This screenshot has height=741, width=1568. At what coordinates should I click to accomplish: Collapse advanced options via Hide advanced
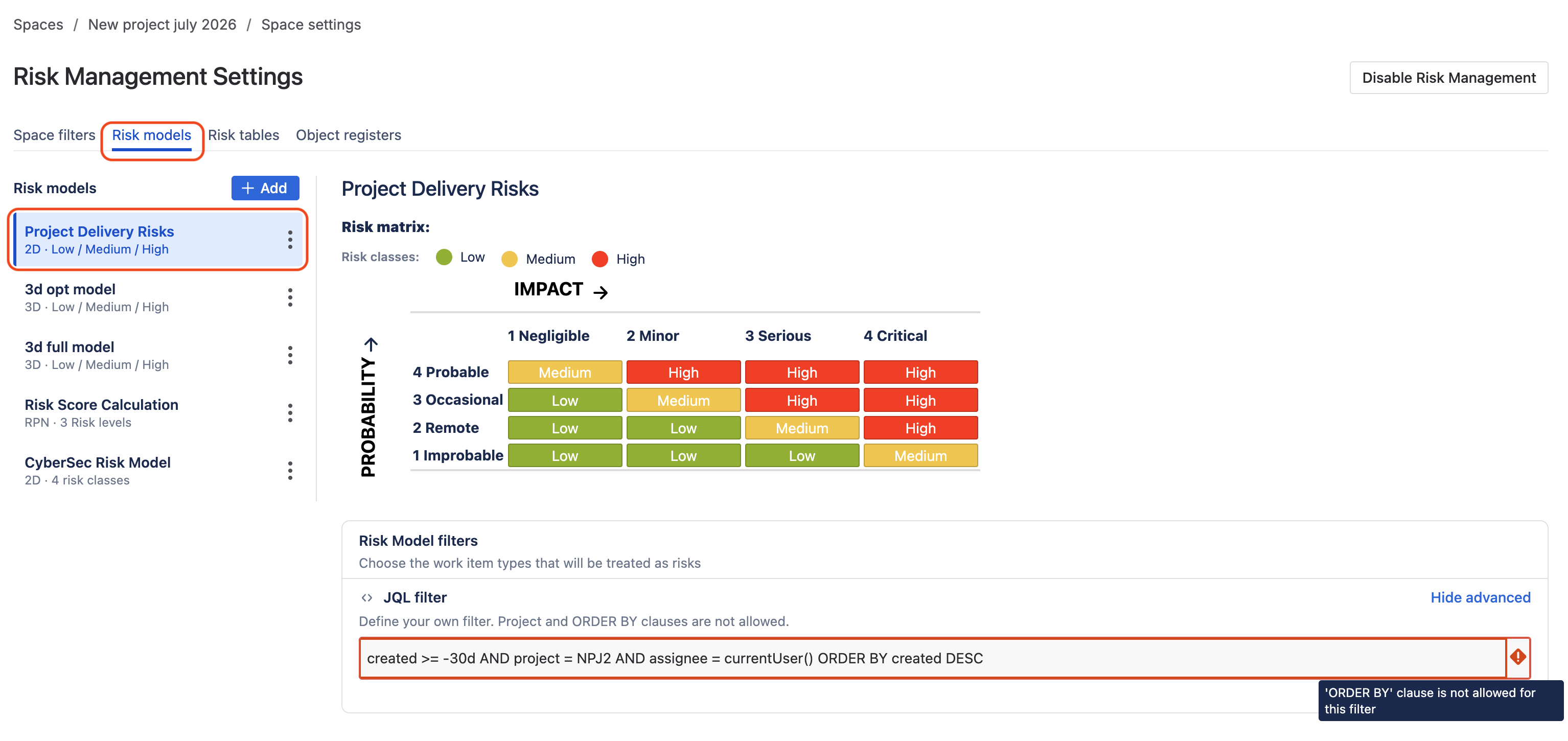(1480, 597)
